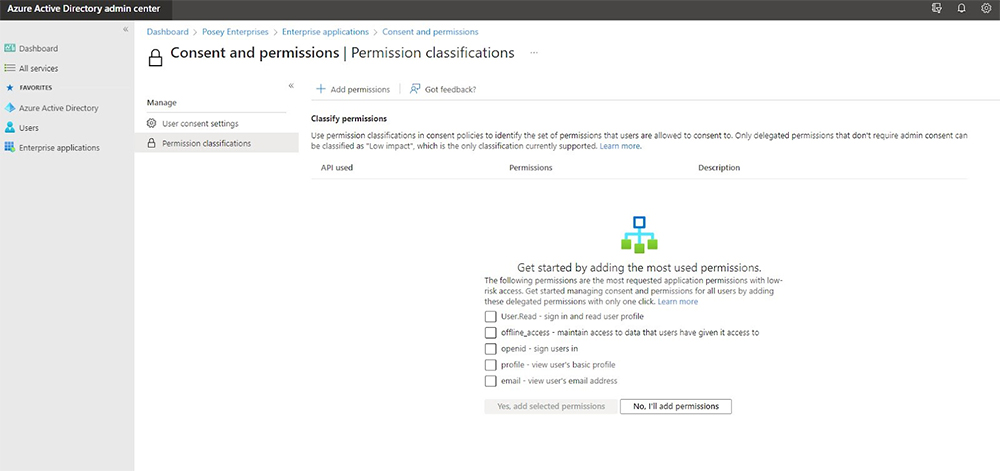Open the more options ellipsis beside title
1000x471 pixels.
point(534,53)
